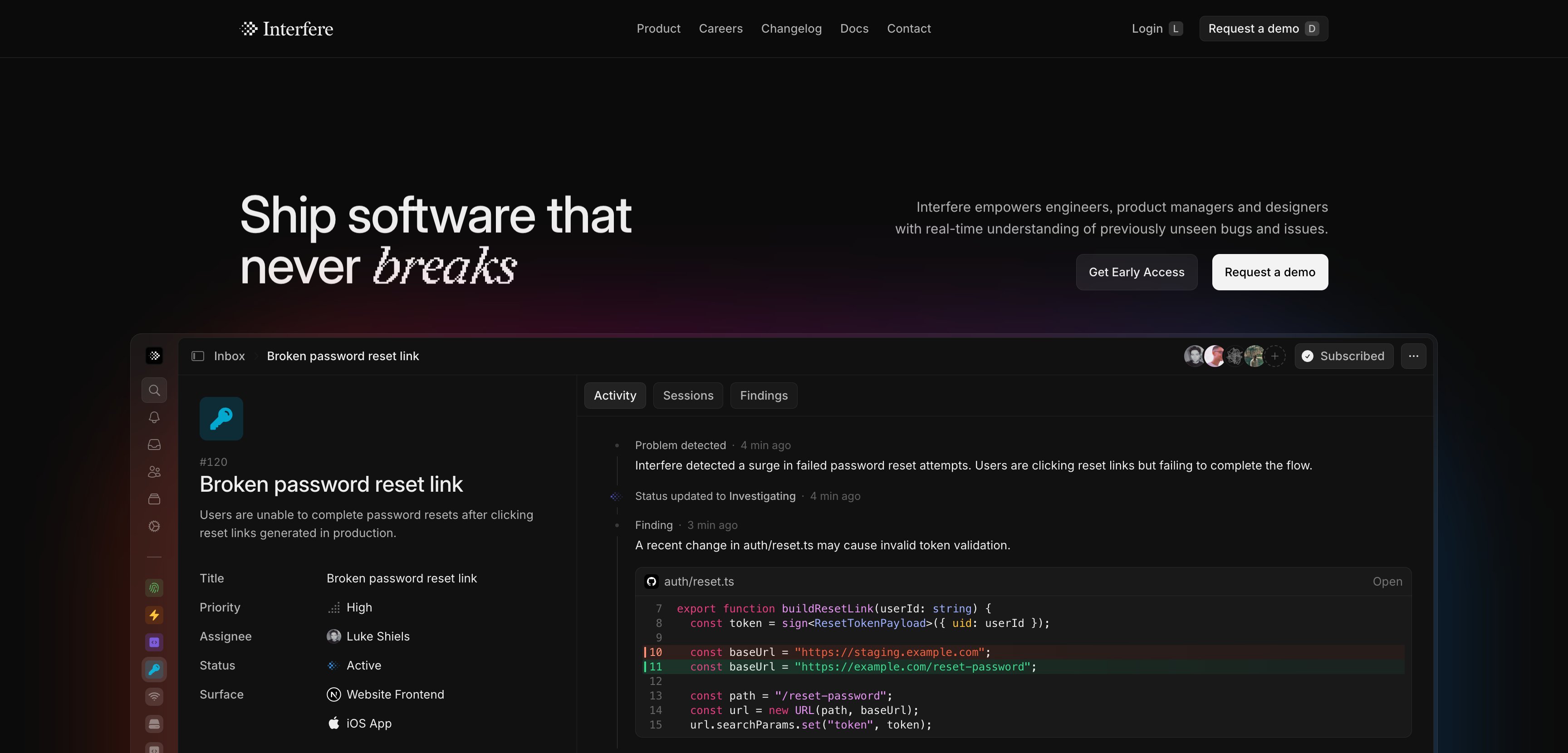Click the large "Broken password reset link" heading
Screen dimensions: 1568x753
coord(331,484)
